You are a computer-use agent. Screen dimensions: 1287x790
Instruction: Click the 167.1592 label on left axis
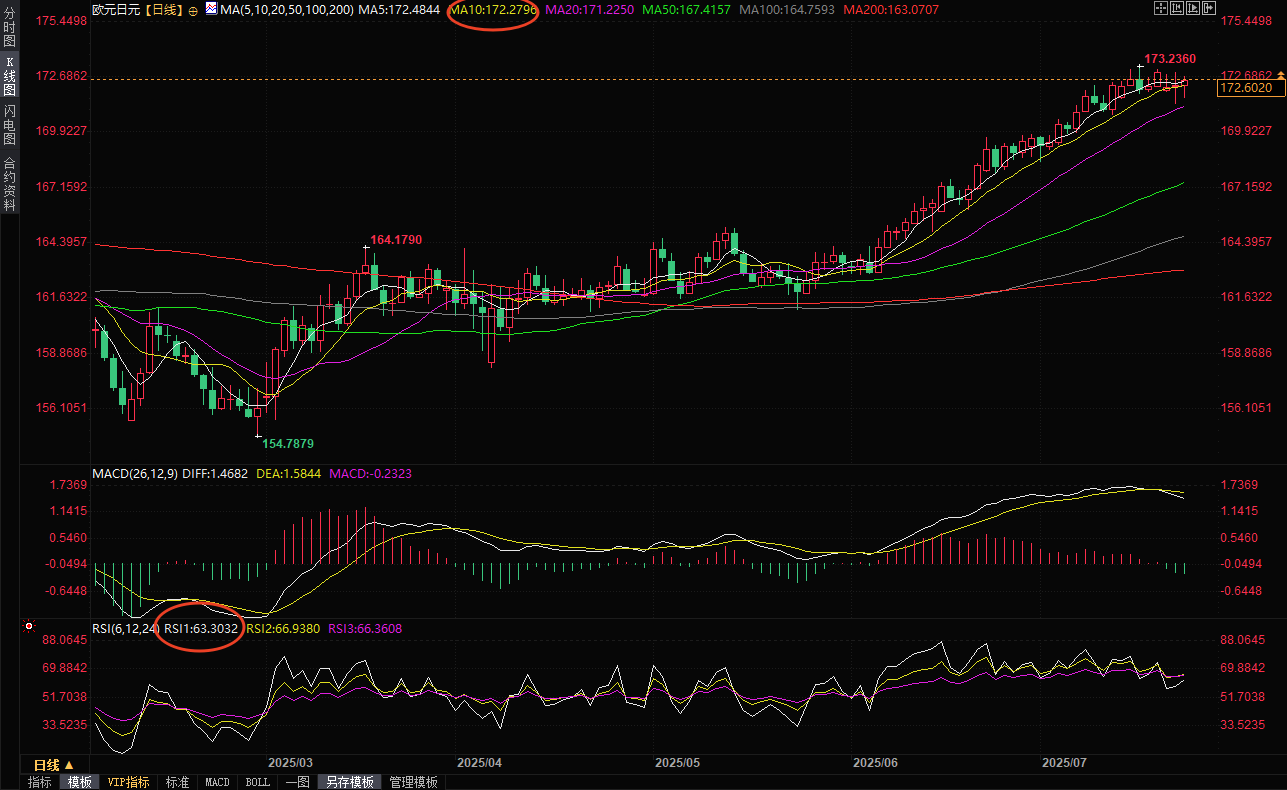60,187
